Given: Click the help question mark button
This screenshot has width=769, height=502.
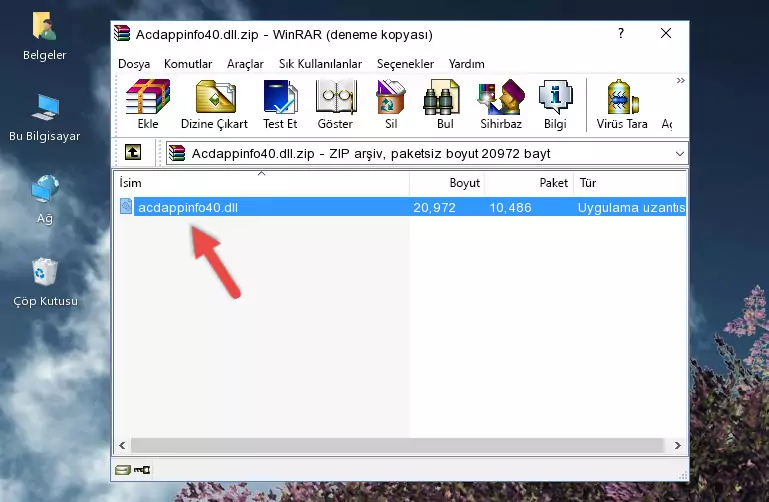Looking at the screenshot, I should 621,33.
